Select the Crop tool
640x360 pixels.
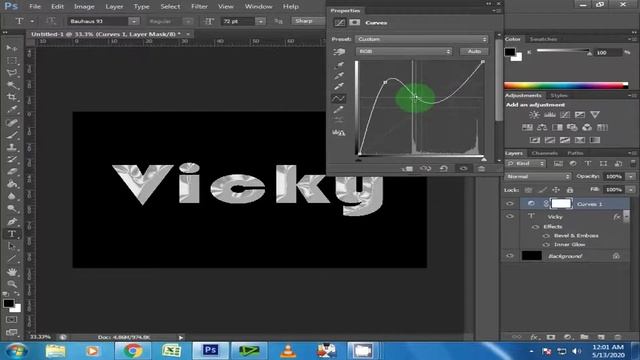(x=11, y=97)
